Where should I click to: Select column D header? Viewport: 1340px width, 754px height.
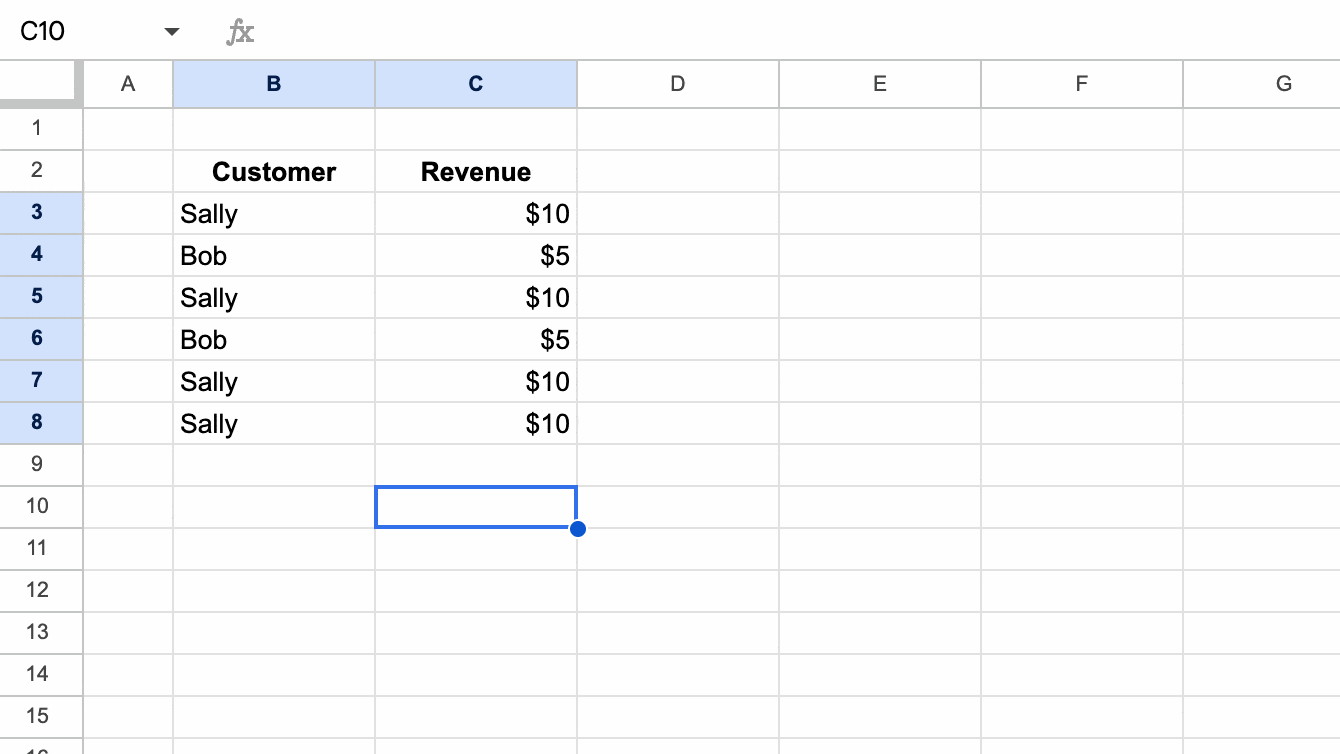678,84
